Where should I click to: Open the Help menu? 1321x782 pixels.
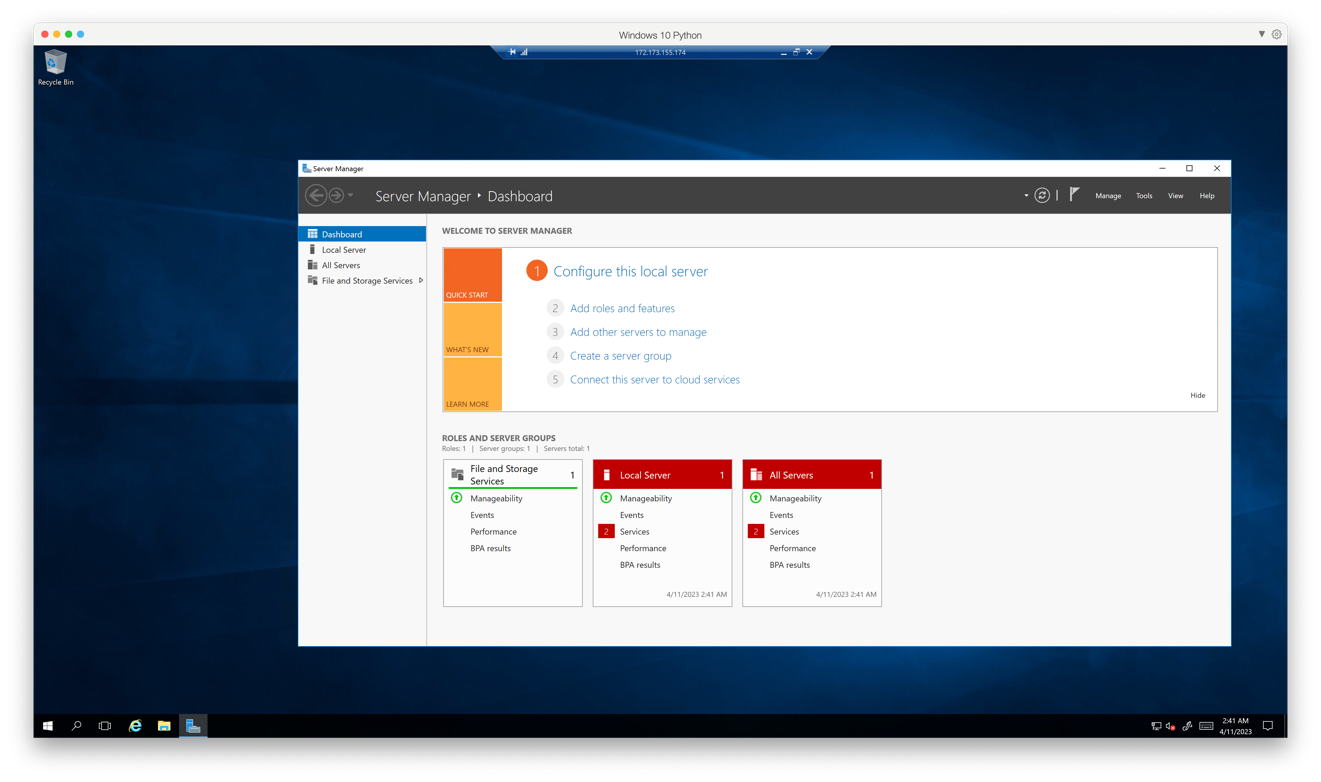[1207, 196]
